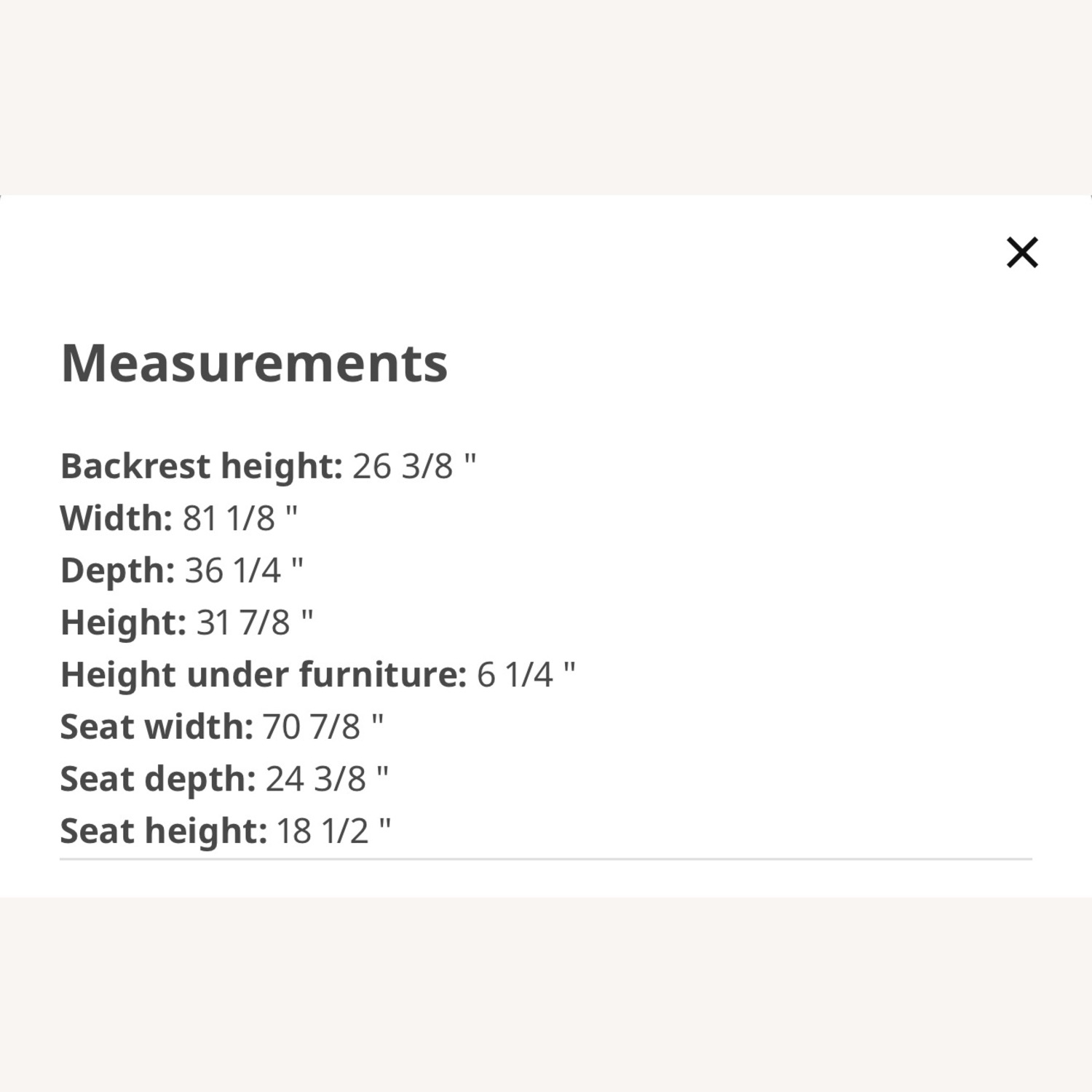This screenshot has height=1092, width=1092.
Task: Click the Width label
Action: [x=116, y=518]
